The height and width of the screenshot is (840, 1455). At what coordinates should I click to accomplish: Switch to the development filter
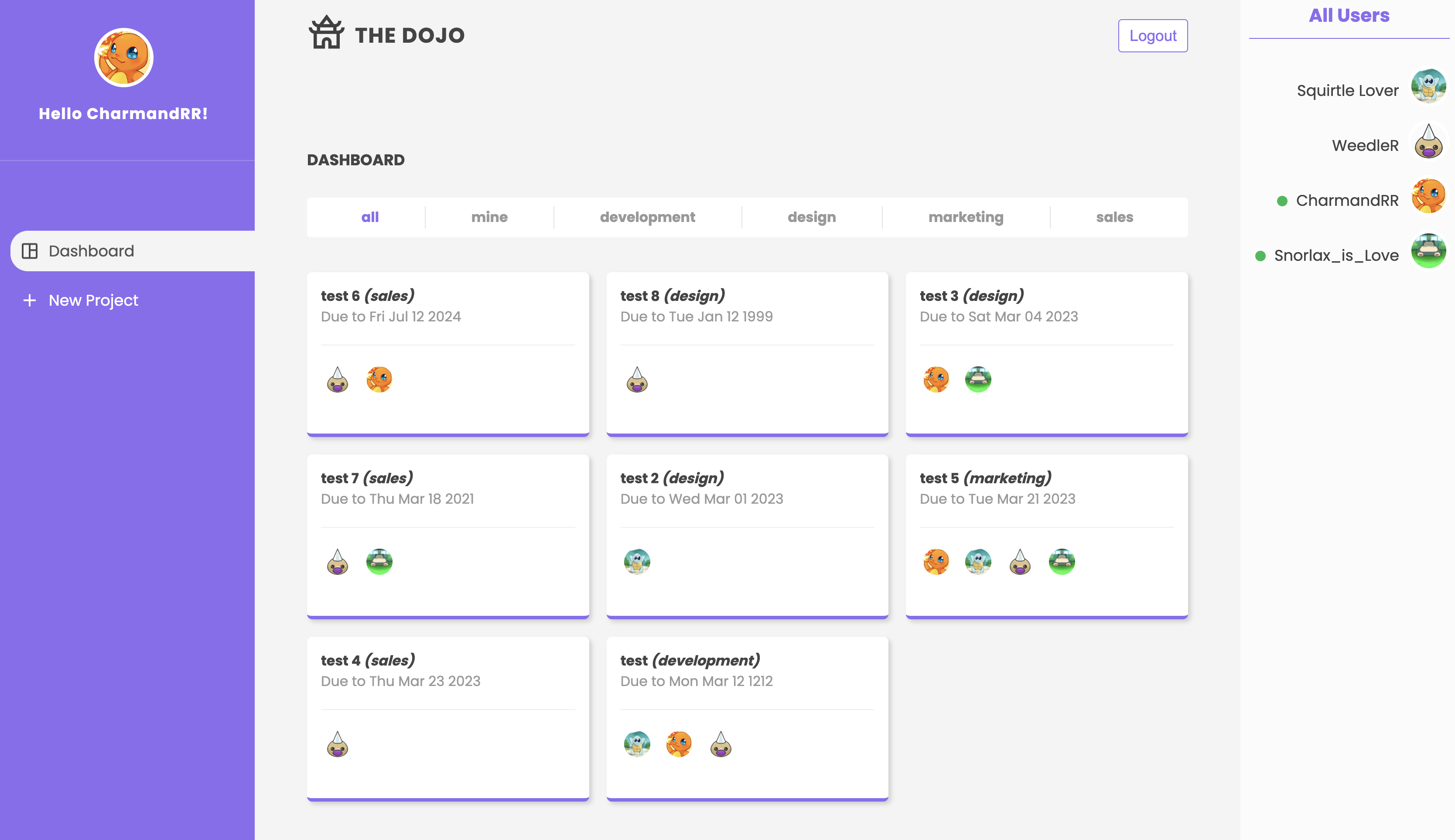647,217
